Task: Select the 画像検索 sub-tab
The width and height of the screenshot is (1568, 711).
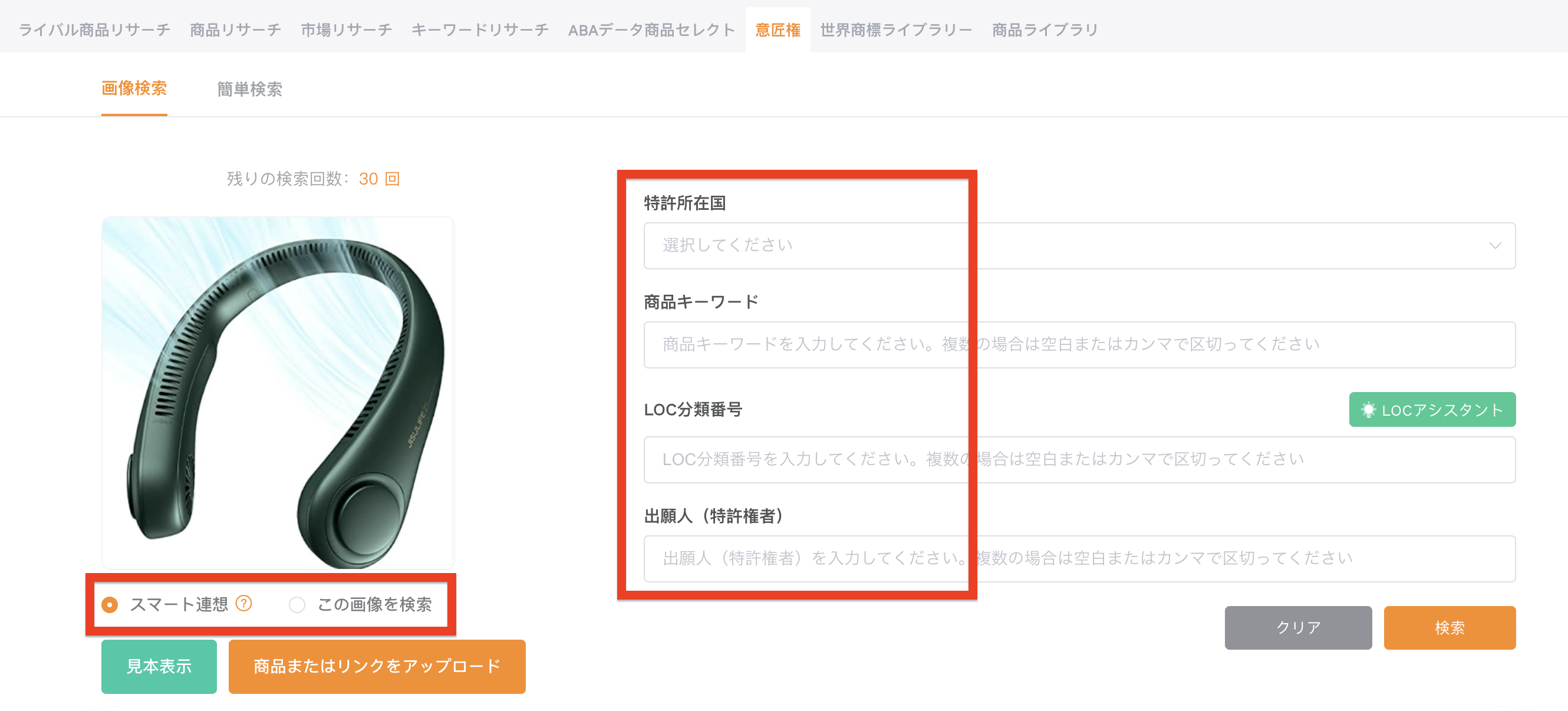Action: click(134, 89)
